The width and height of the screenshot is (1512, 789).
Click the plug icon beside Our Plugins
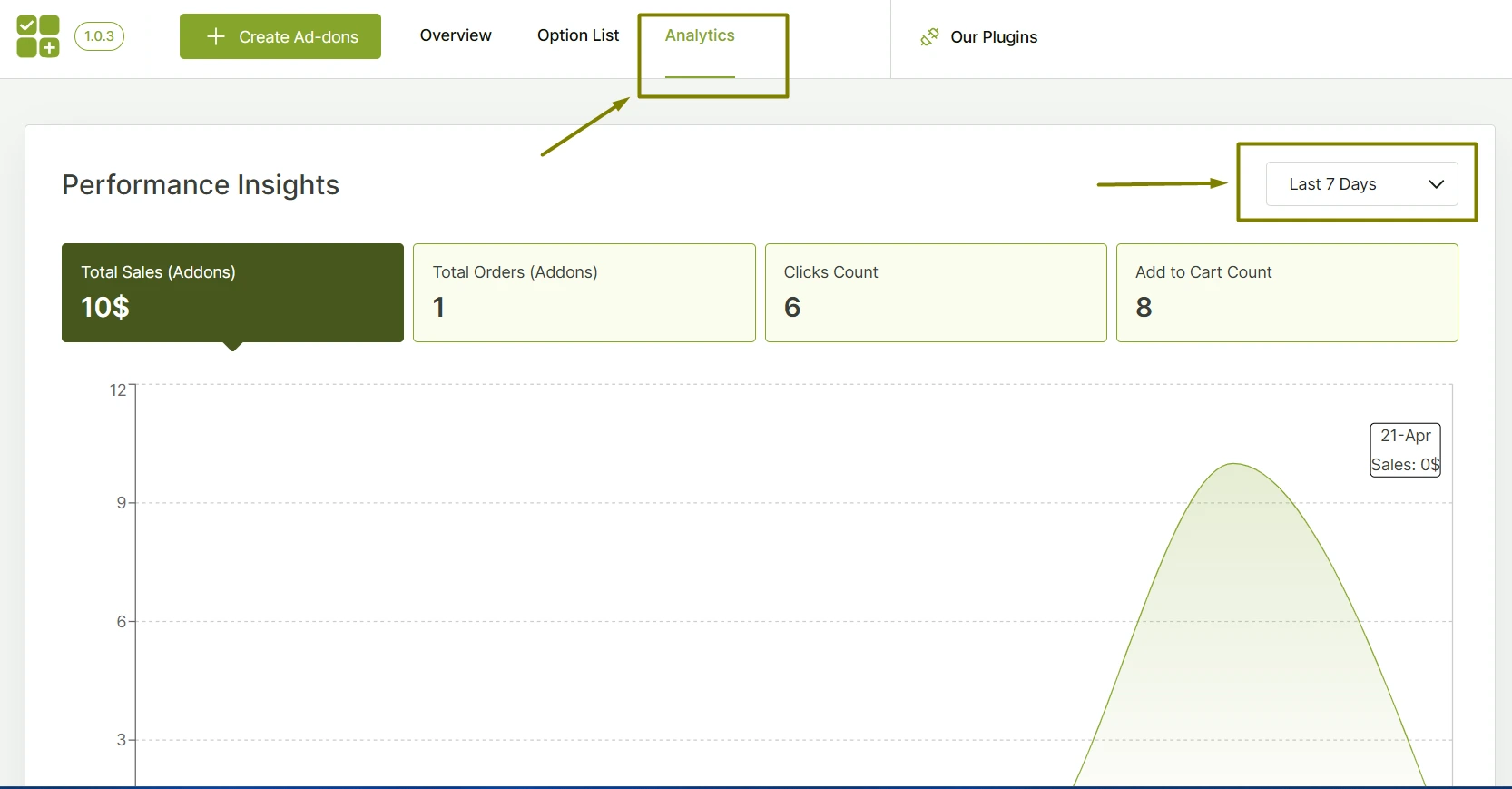click(x=929, y=37)
